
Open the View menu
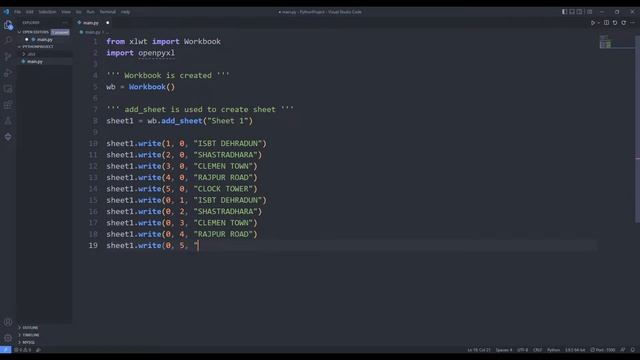coord(66,12)
